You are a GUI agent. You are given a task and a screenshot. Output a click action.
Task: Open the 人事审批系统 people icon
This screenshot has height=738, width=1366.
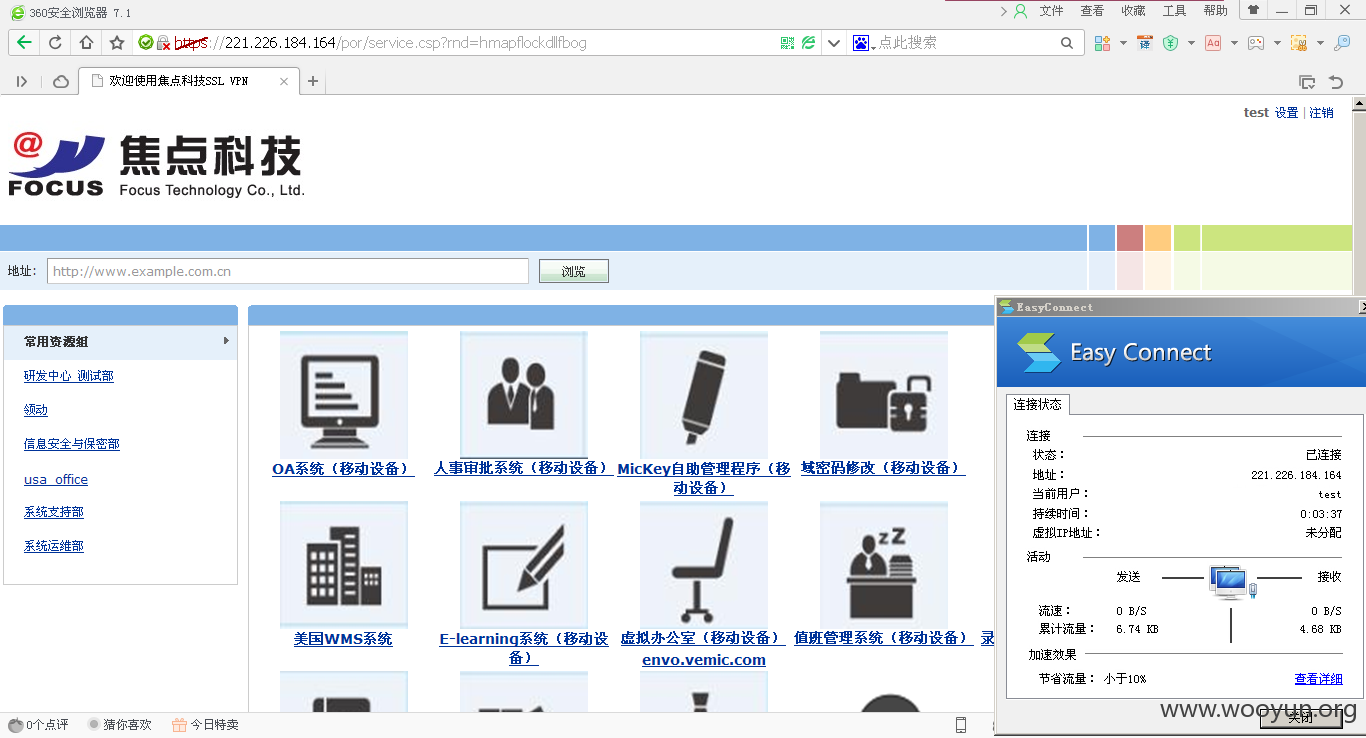523,395
